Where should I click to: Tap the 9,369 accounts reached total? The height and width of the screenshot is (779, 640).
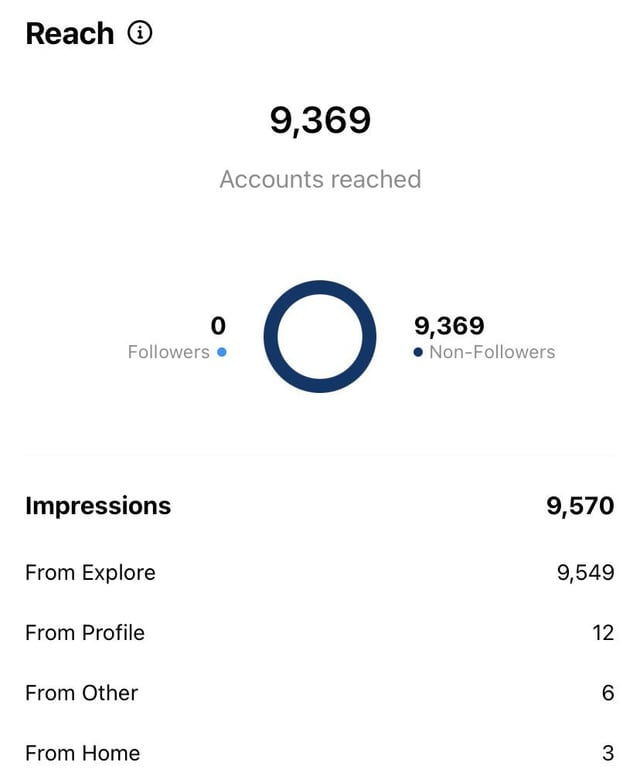point(320,121)
